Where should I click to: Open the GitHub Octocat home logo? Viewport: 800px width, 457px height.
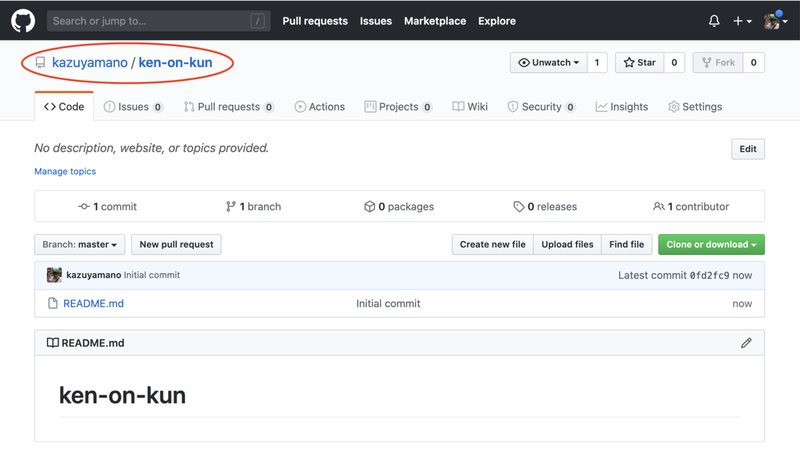(23, 21)
